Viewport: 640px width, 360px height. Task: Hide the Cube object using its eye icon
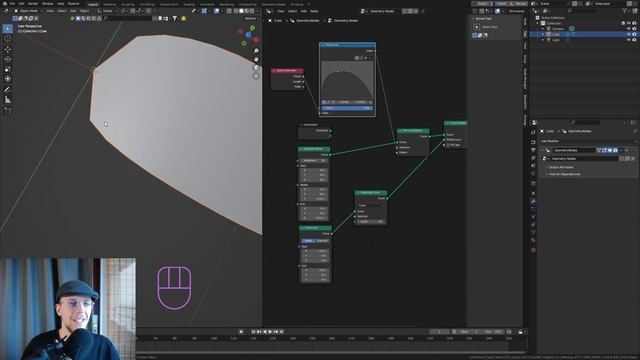click(629, 35)
